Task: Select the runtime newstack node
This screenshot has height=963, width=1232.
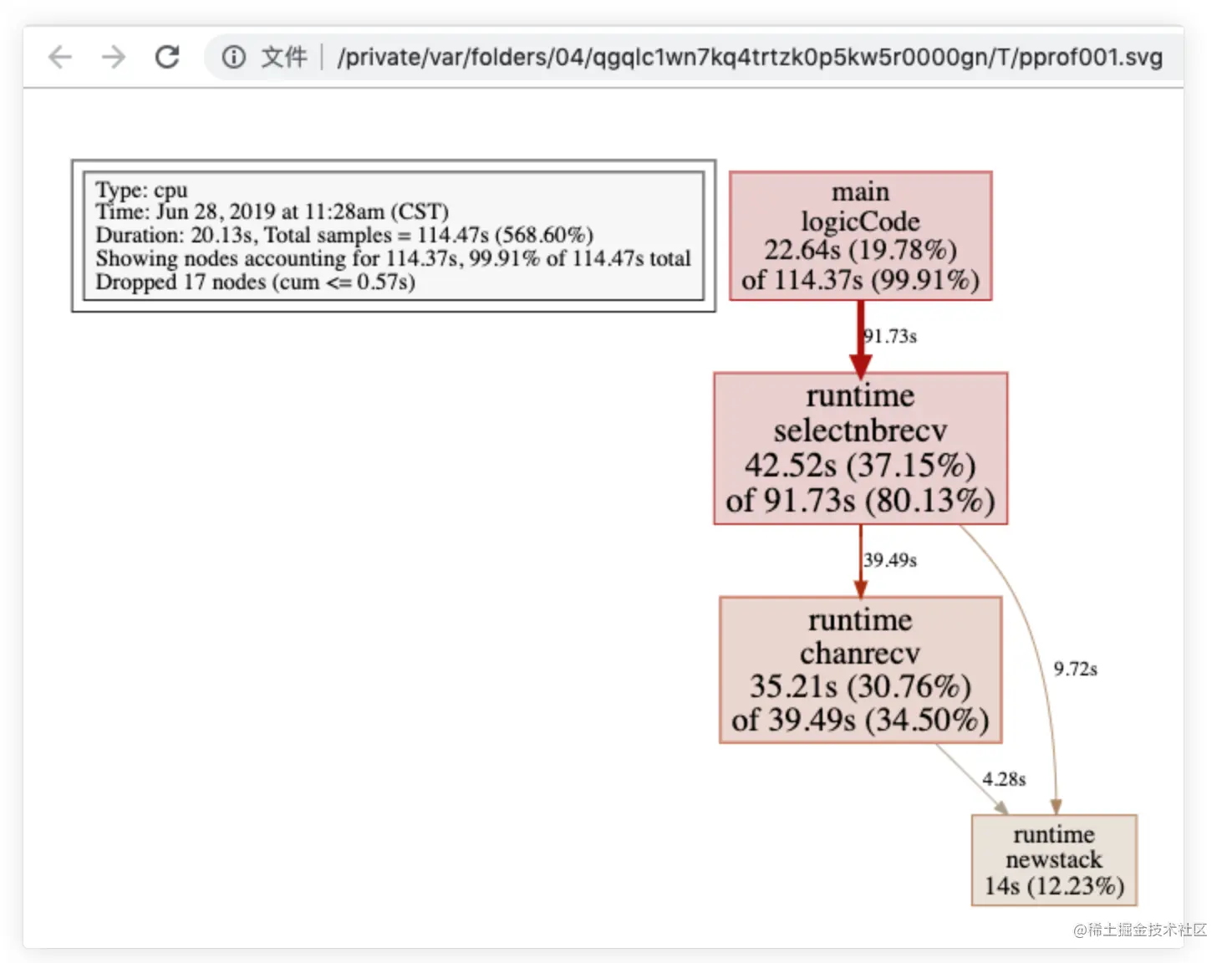Action: 1053,859
